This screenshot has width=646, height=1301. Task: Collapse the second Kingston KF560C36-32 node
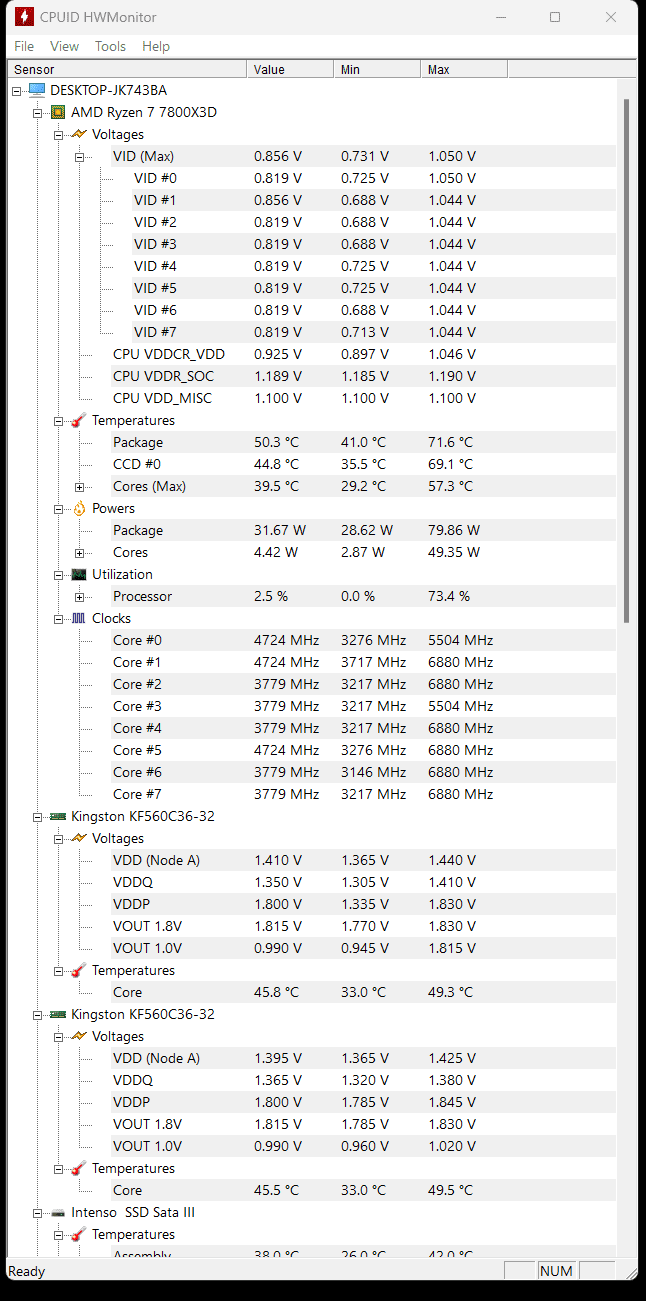pyautogui.click(x=37, y=1014)
